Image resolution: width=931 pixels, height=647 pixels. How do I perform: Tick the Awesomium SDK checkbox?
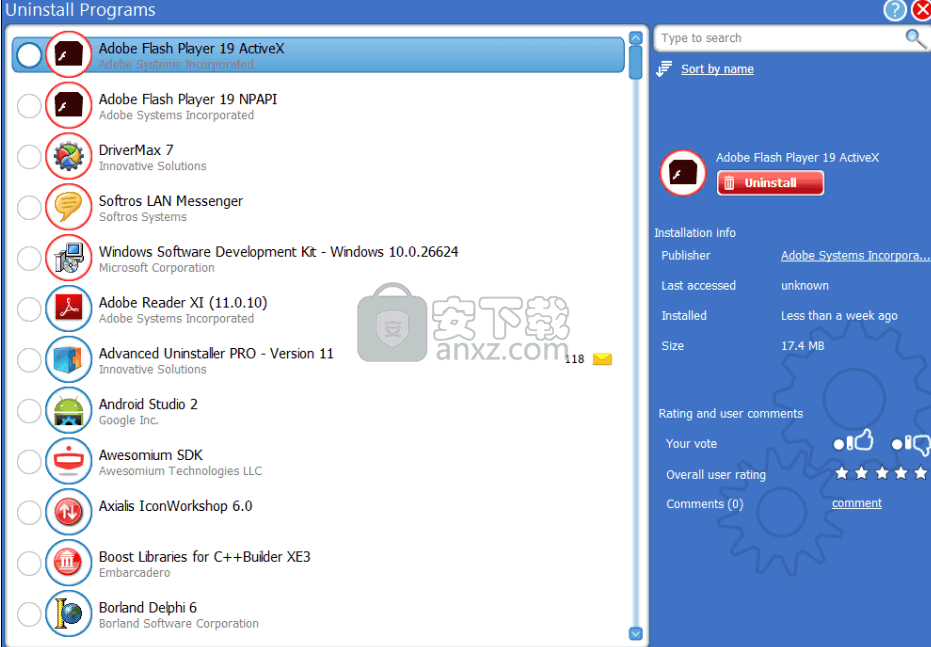[x=29, y=462]
